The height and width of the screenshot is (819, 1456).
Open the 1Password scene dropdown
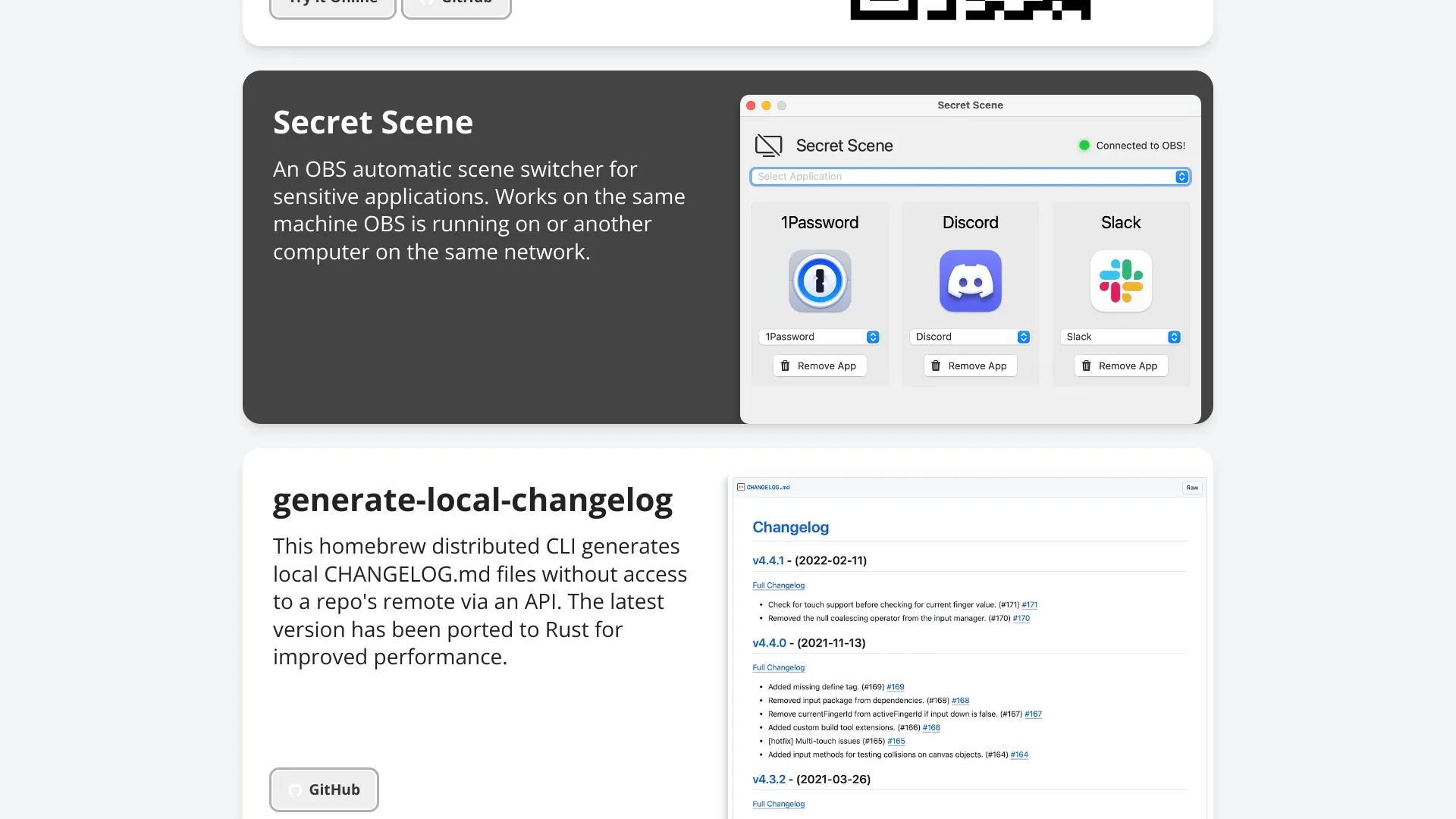pos(820,337)
